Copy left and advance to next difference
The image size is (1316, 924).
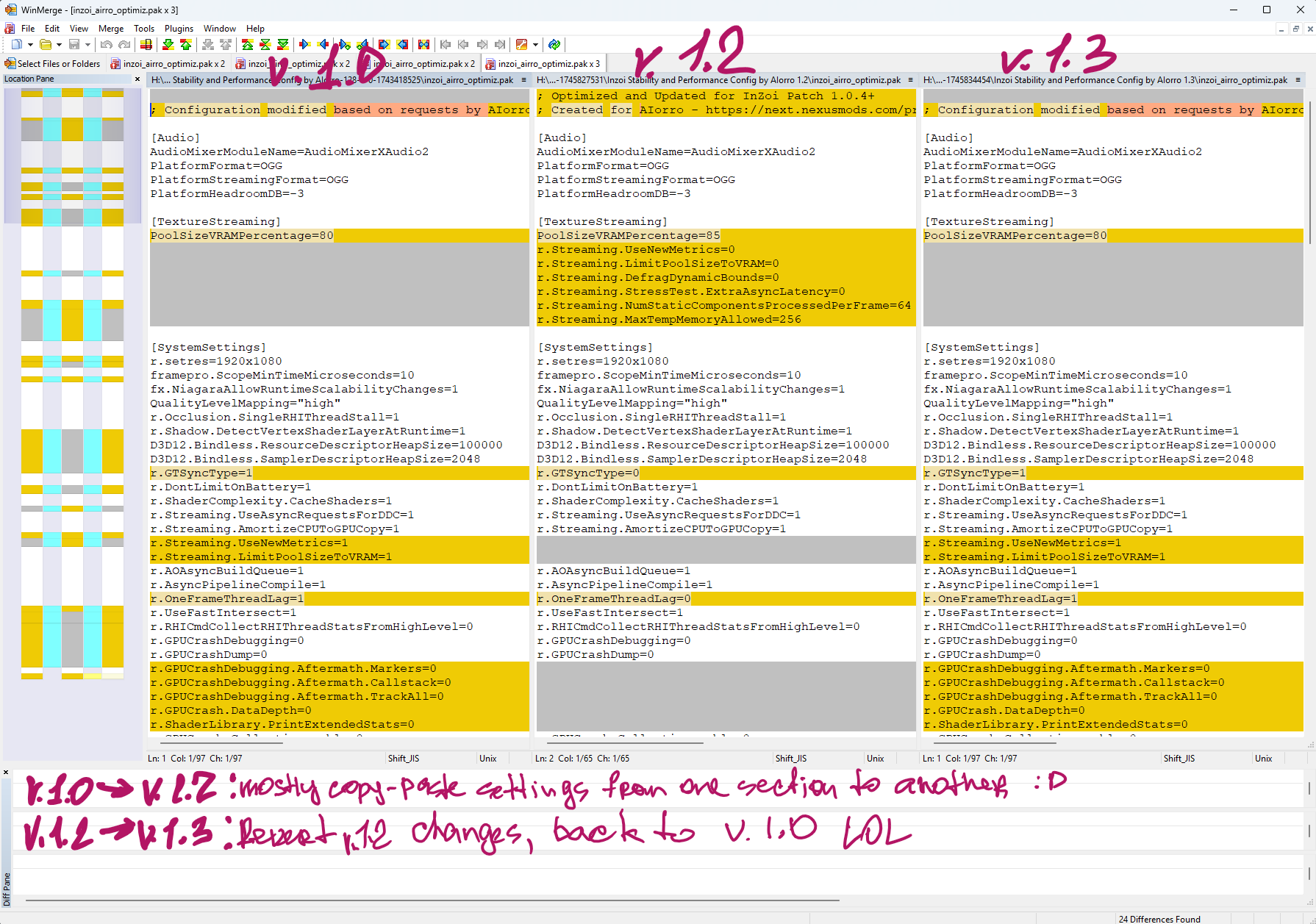click(x=362, y=45)
